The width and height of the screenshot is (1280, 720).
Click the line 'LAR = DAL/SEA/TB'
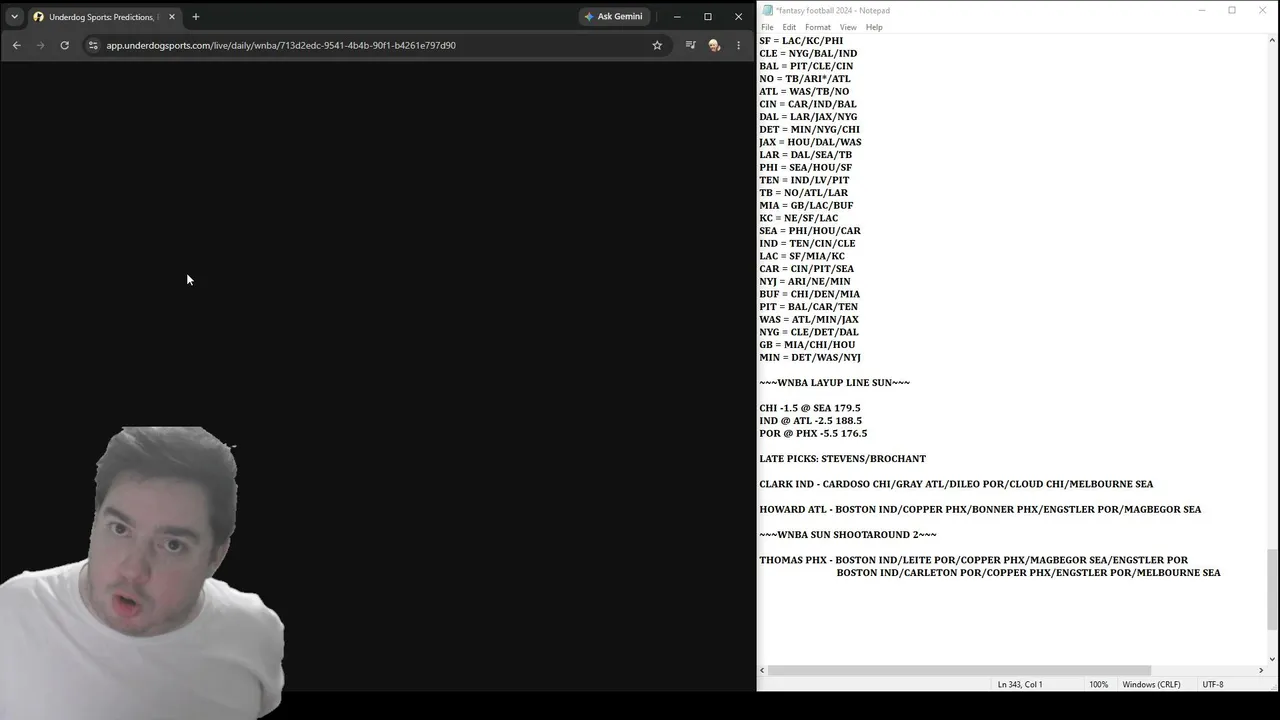point(806,155)
